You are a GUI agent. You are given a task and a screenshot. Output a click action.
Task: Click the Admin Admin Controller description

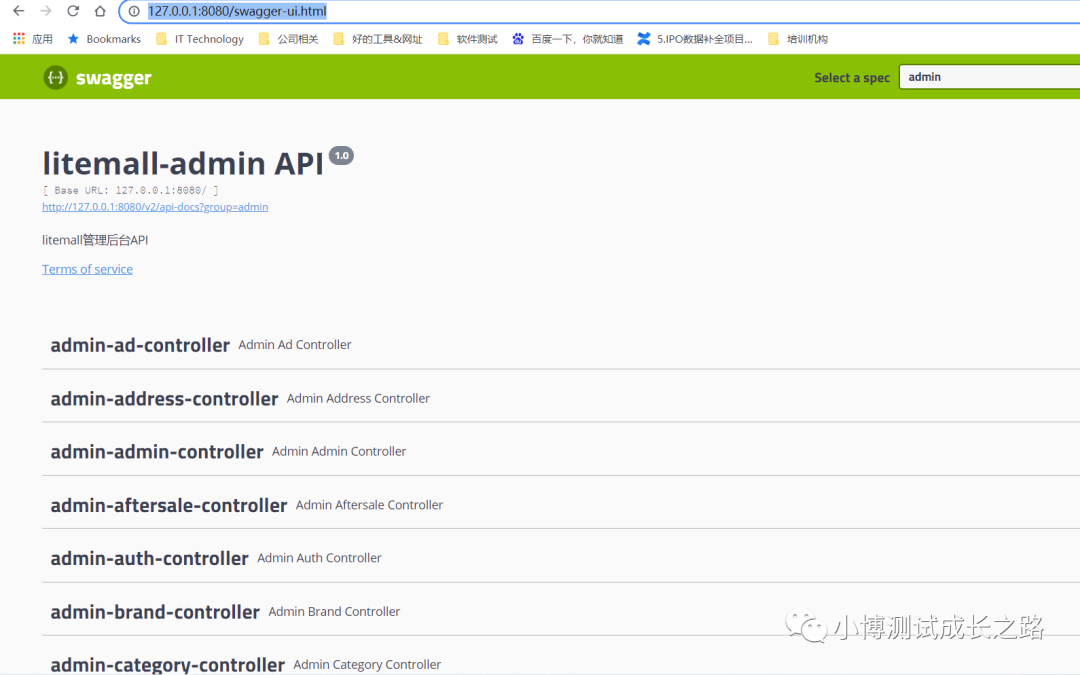pos(339,451)
